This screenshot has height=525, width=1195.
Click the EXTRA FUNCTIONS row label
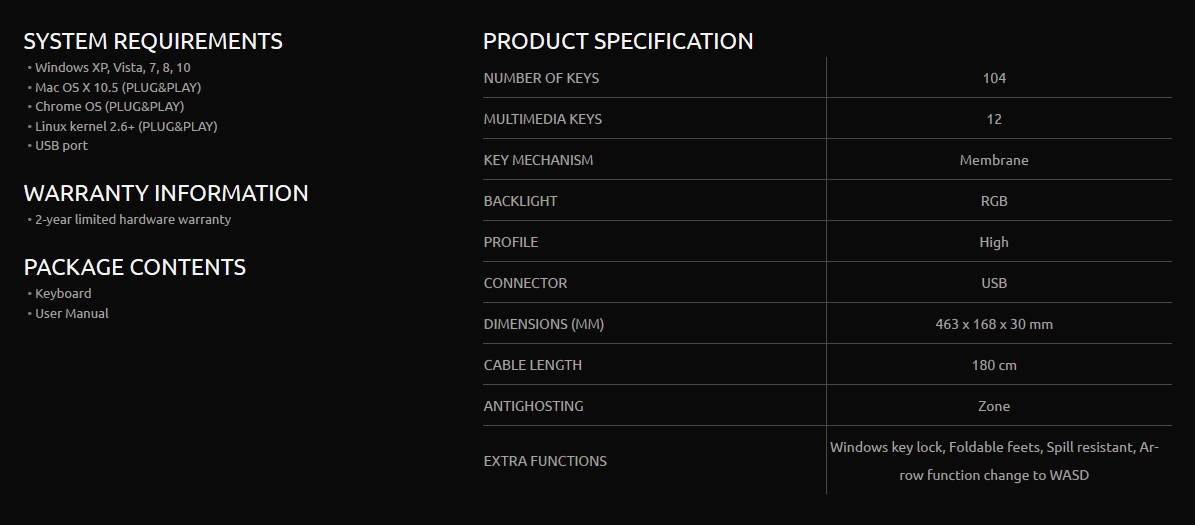click(x=545, y=461)
